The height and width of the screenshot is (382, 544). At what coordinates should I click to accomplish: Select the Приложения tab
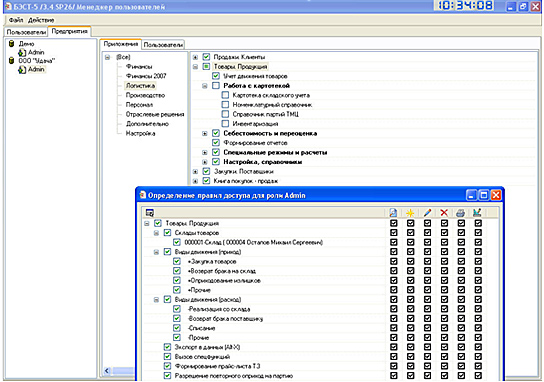pos(121,44)
